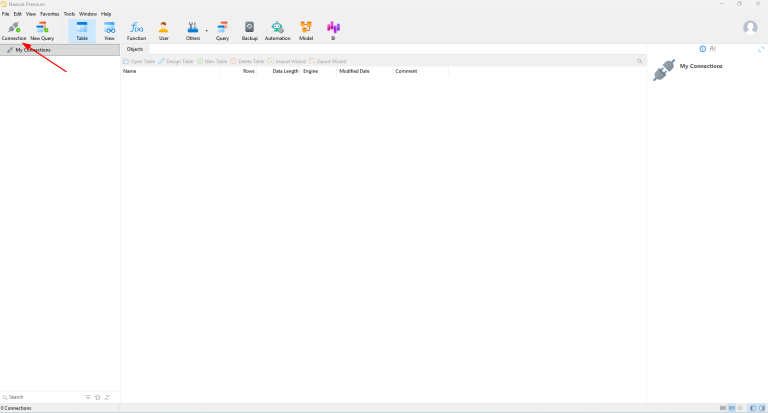The width and height of the screenshot is (768, 413).
Task: Open the Tools menu
Action: click(69, 14)
